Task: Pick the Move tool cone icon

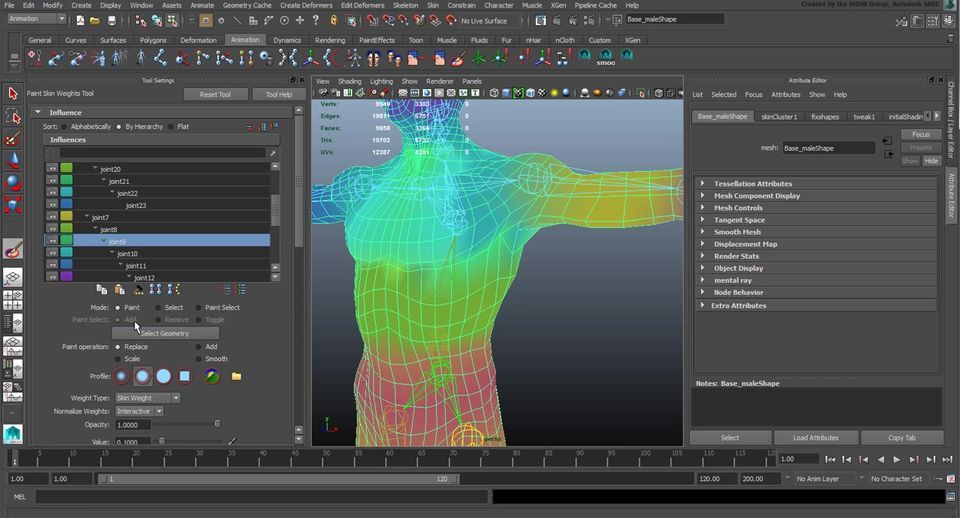Action: pos(13,160)
